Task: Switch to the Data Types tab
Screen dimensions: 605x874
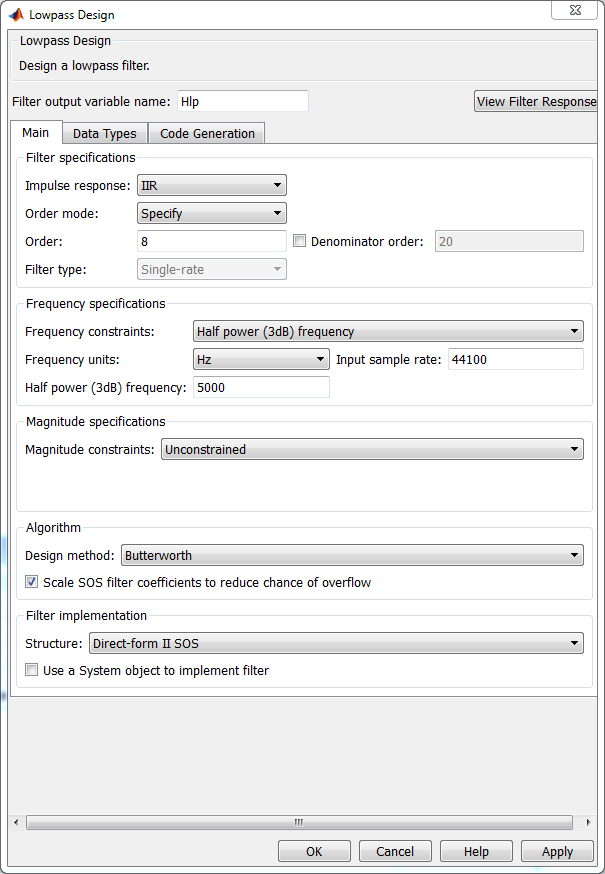Action: click(x=105, y=133)
